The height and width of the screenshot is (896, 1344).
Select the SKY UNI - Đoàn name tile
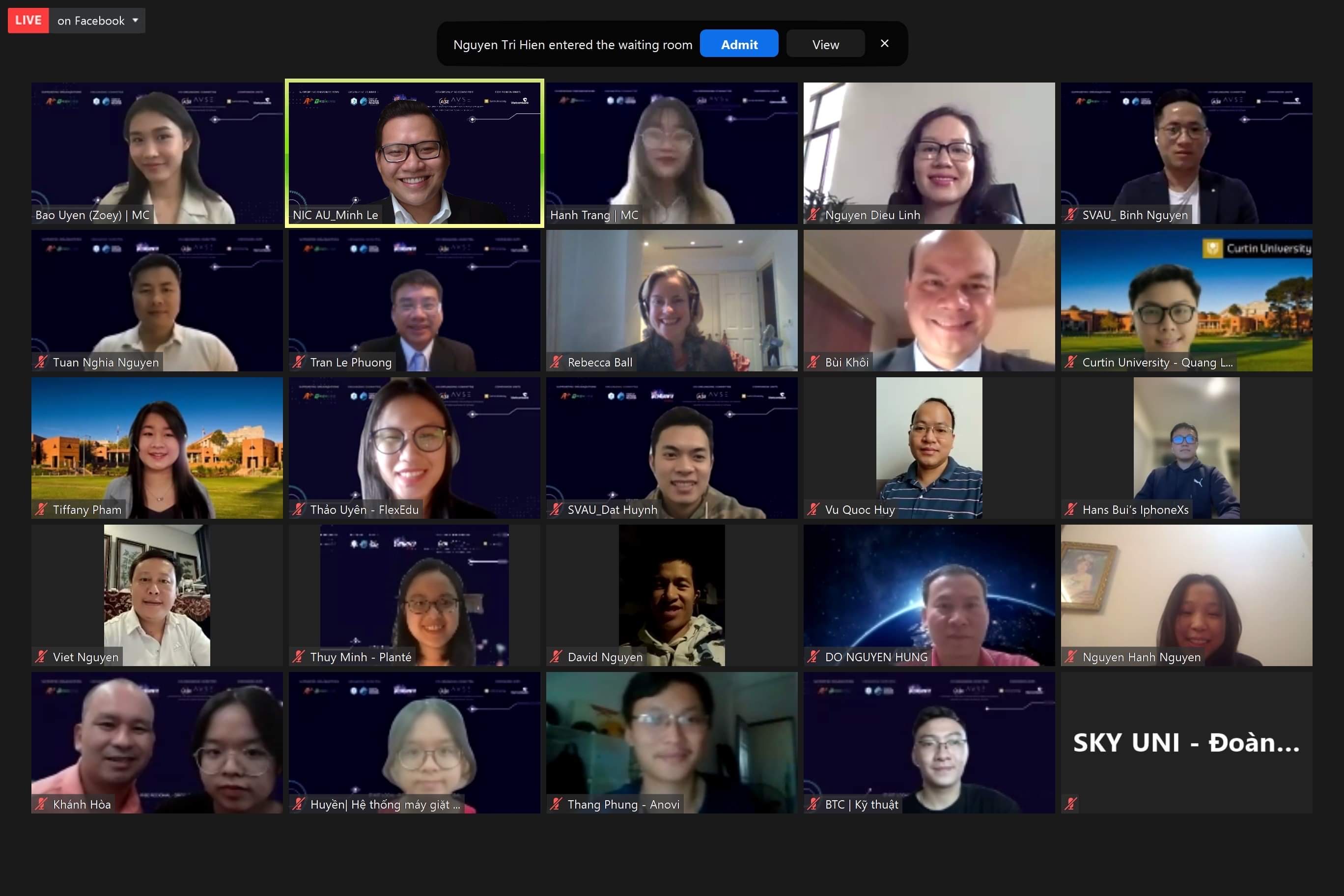[1186, 742]
